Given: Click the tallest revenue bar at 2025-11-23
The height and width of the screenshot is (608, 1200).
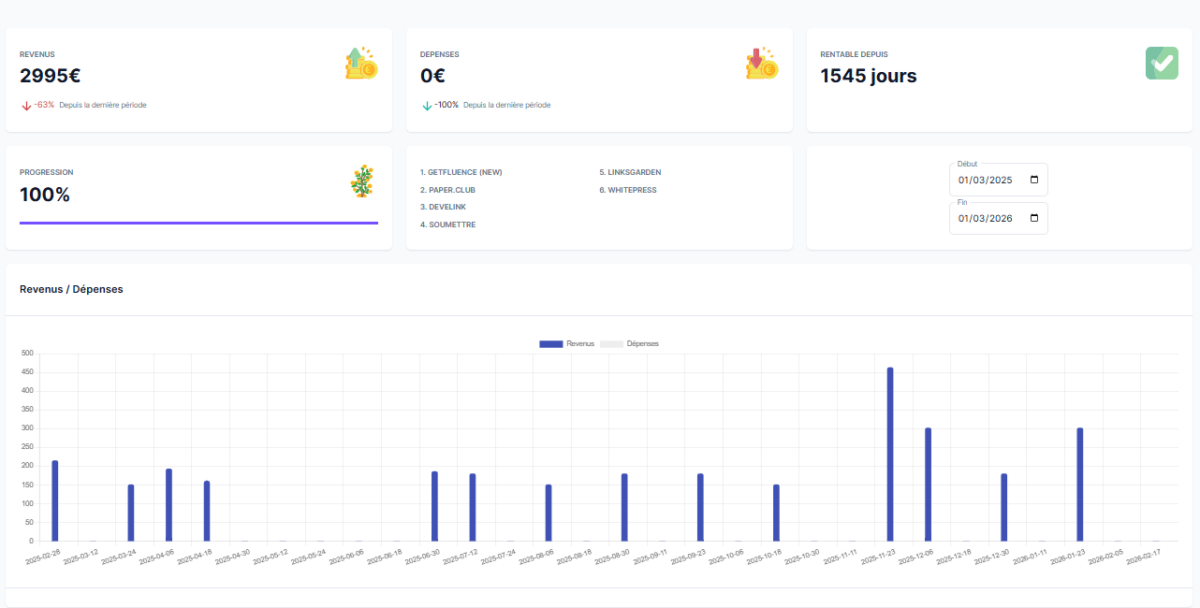Looking at the screenshot, I should pyautogui.click(x=890, y=455).
